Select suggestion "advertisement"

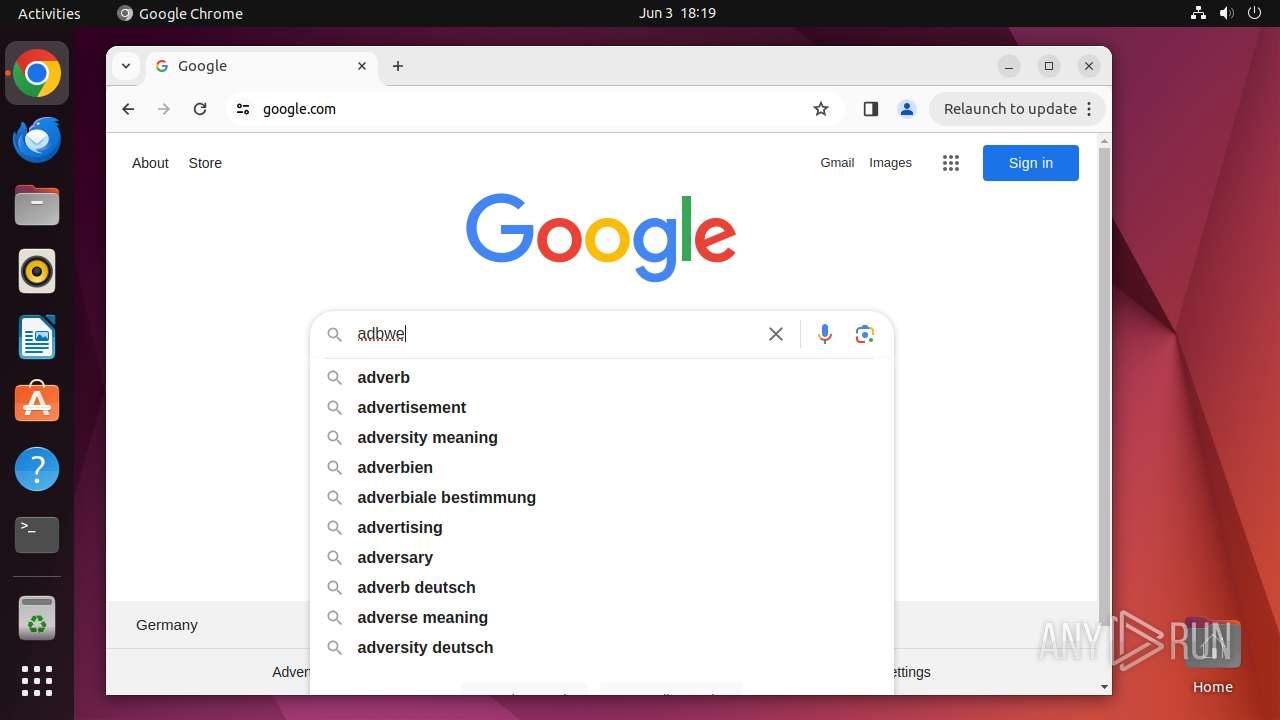pyautogui.click(x=602, y=407)
